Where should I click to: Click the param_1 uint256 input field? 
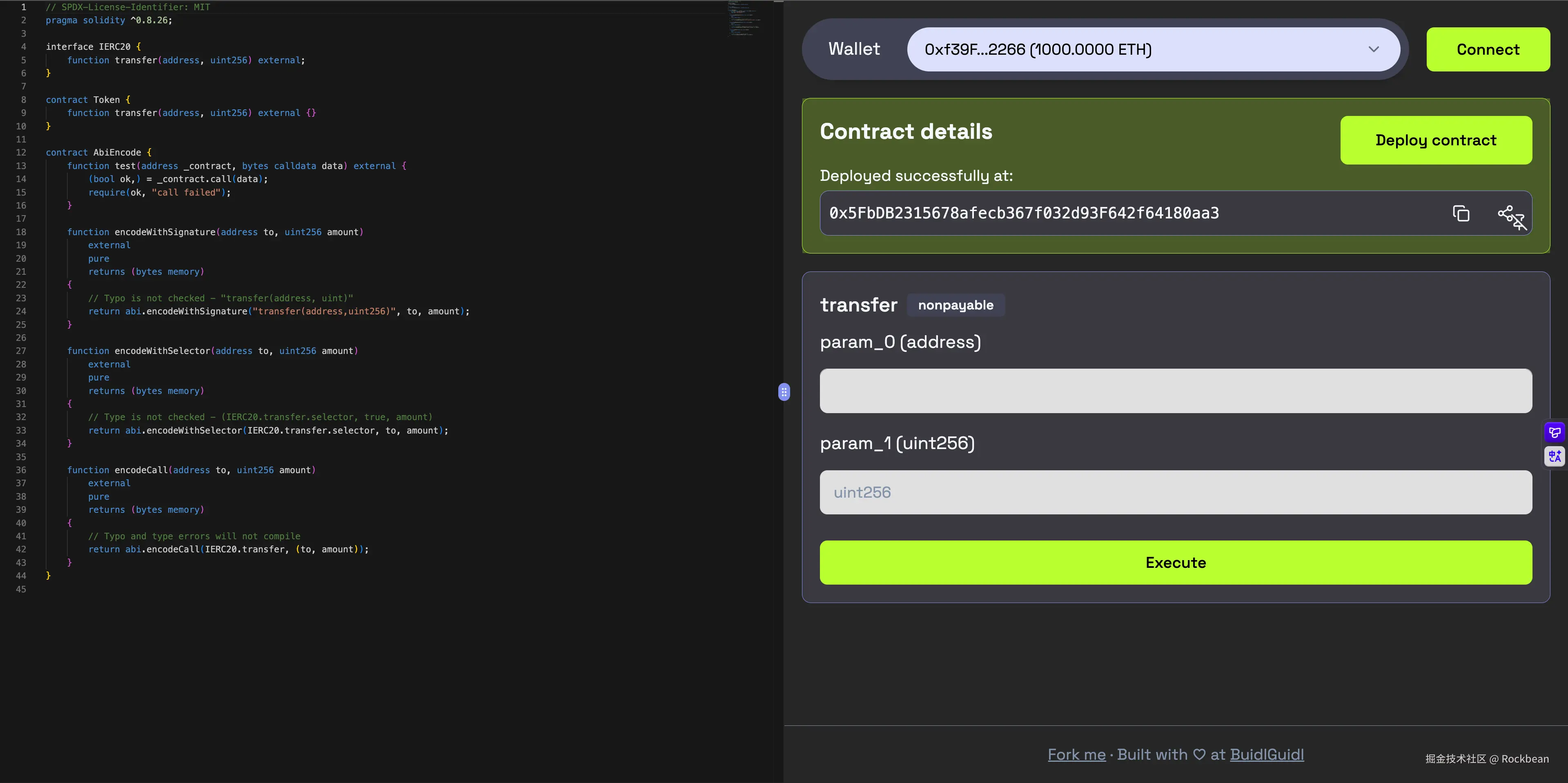point(1175,492)
